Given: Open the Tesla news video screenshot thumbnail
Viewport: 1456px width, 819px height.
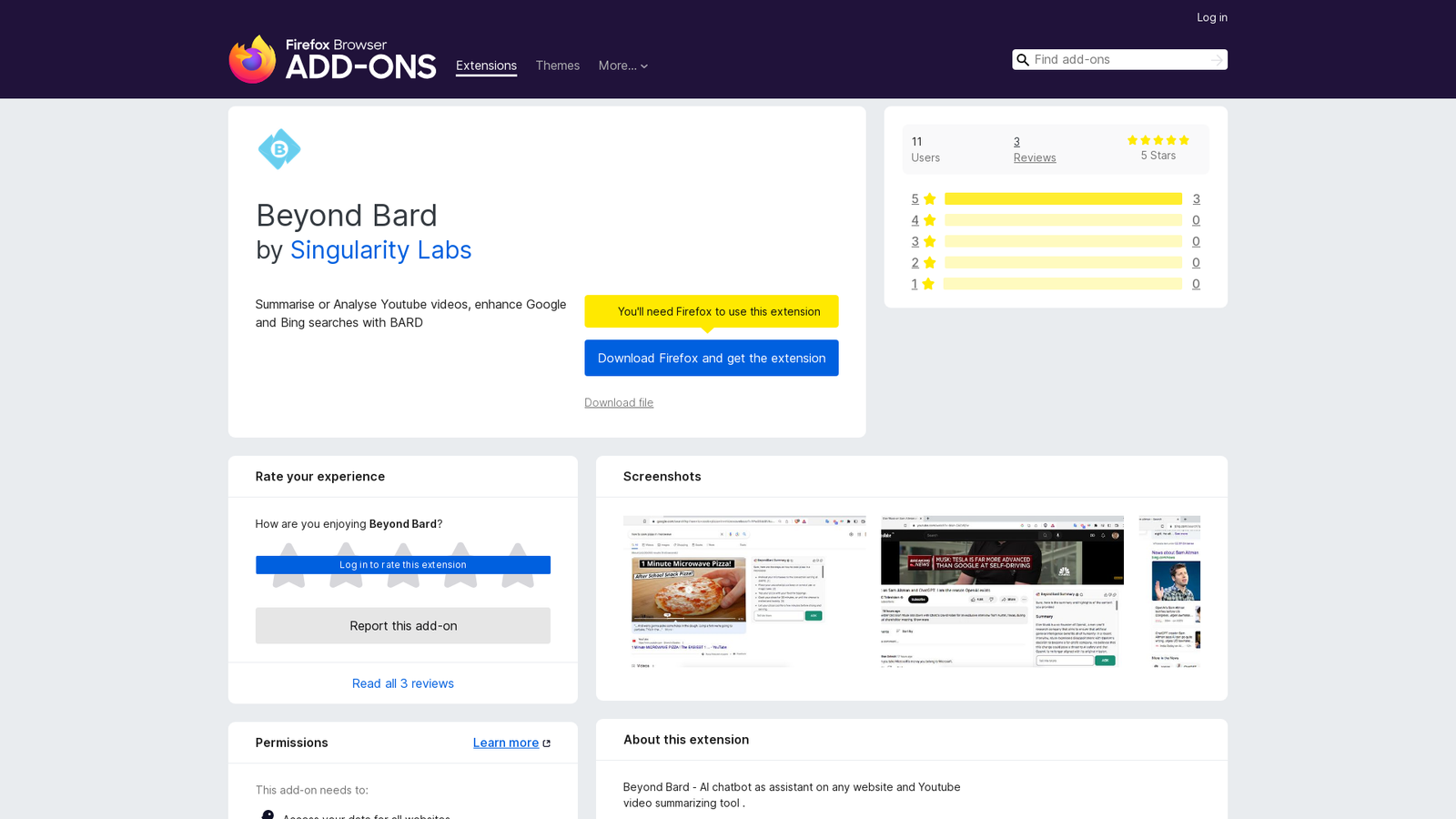Looking at the screenshot, I should 1002,591.
